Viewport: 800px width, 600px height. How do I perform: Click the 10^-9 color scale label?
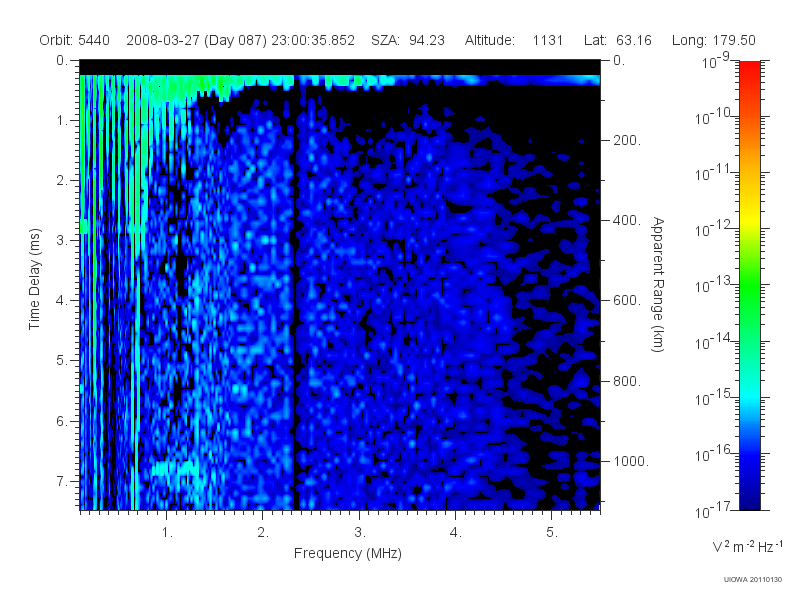[x=716, y=61]
